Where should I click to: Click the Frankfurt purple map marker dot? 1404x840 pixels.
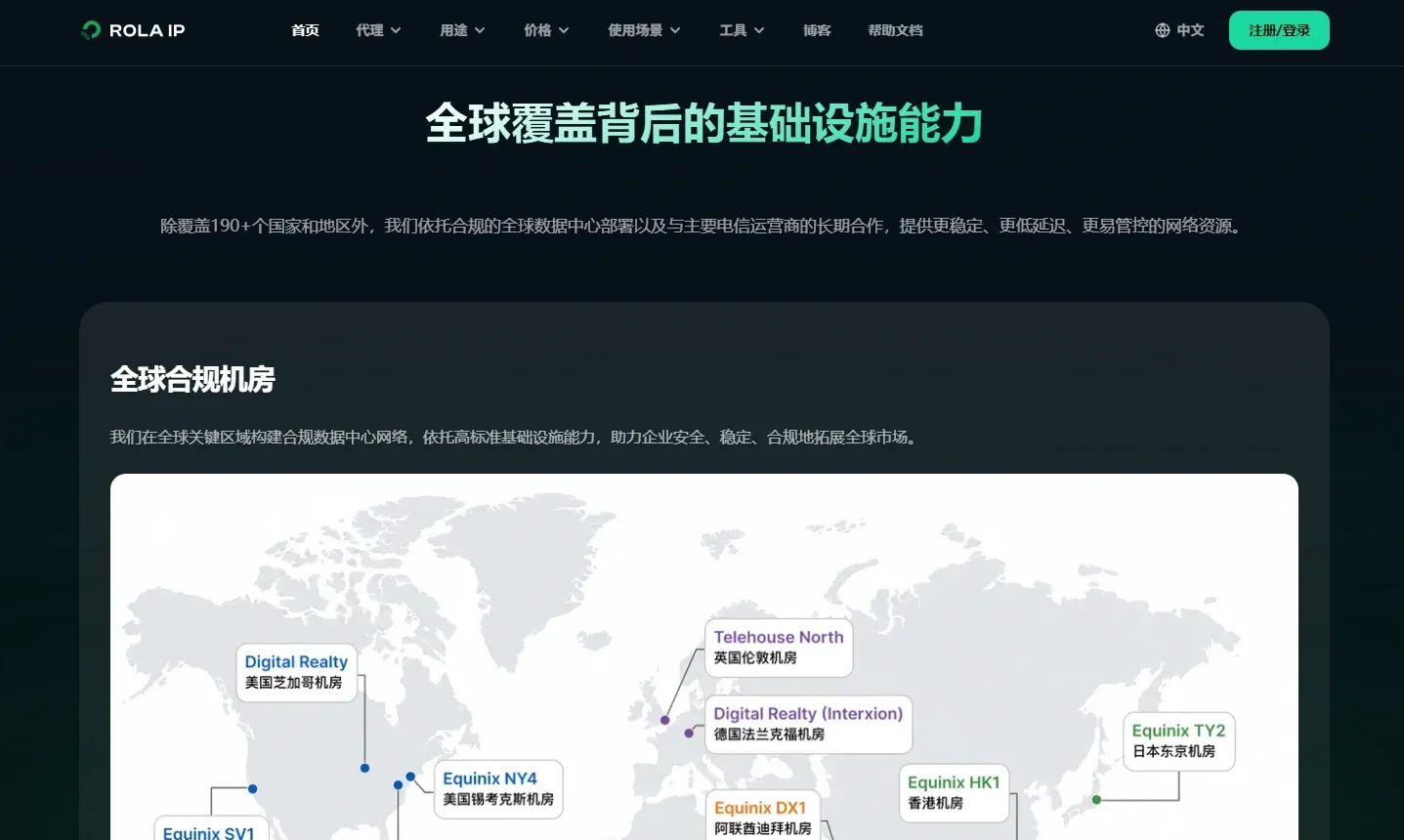coord(689,733)
